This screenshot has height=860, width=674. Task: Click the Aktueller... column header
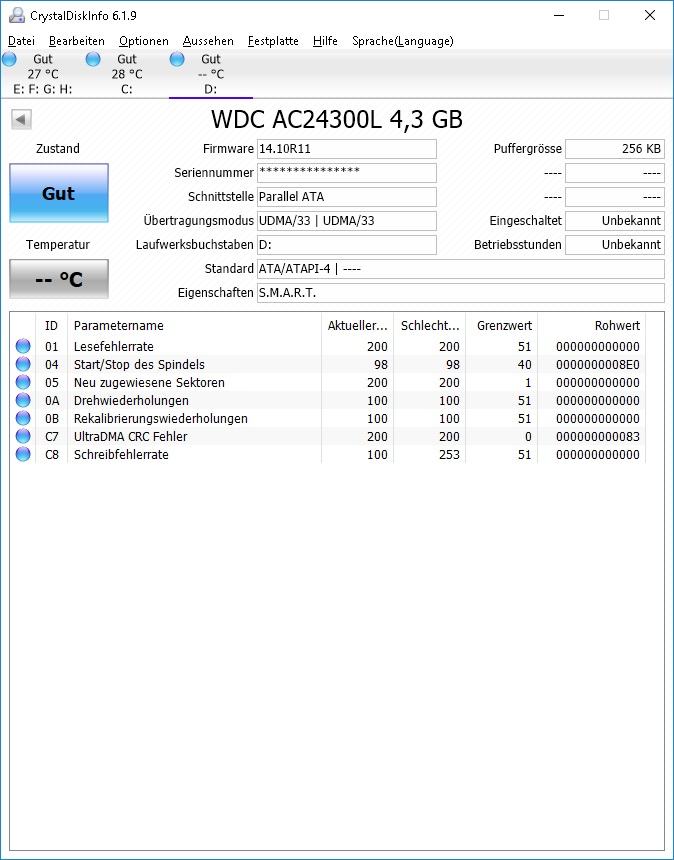tap(358, 326)
